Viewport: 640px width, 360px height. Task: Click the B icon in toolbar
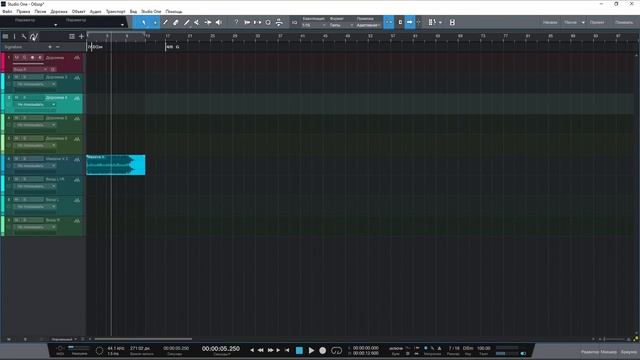pos(452,22)
